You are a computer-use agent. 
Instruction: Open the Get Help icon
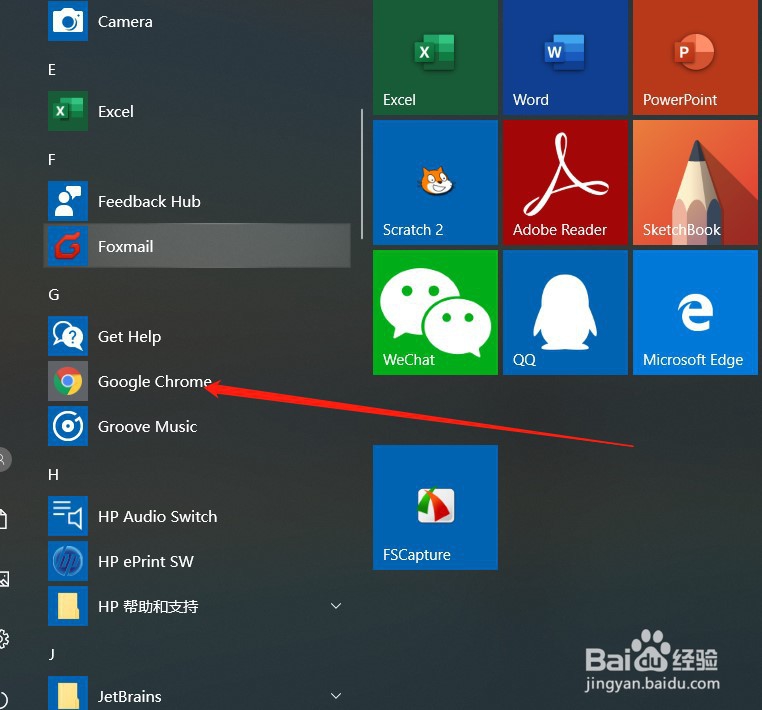(68, 336)
